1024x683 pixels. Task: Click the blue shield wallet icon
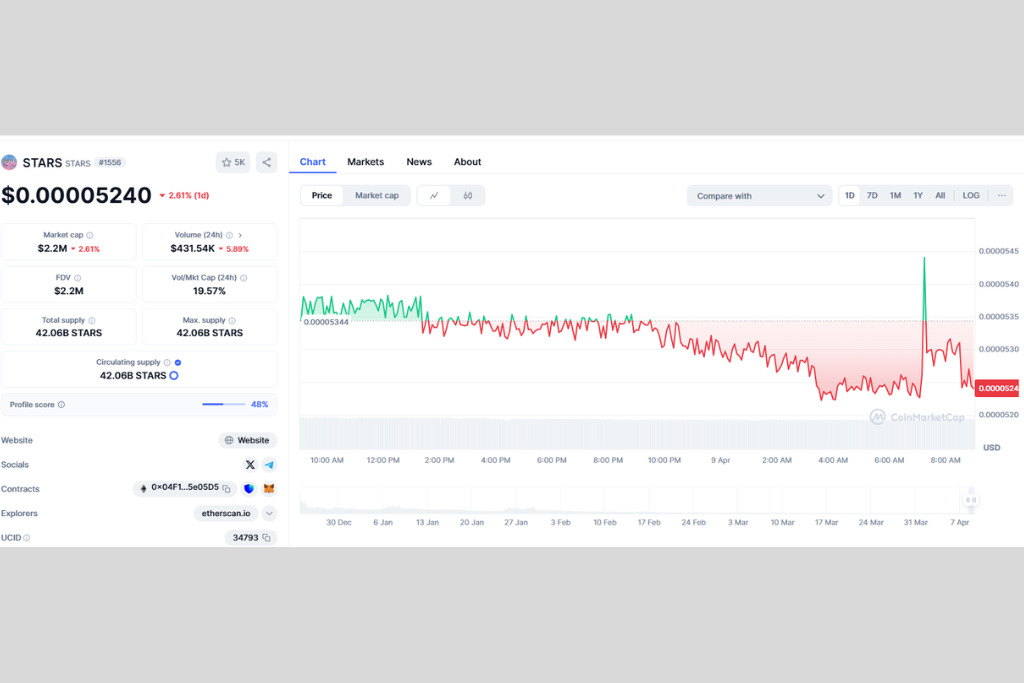pos(249,488)
